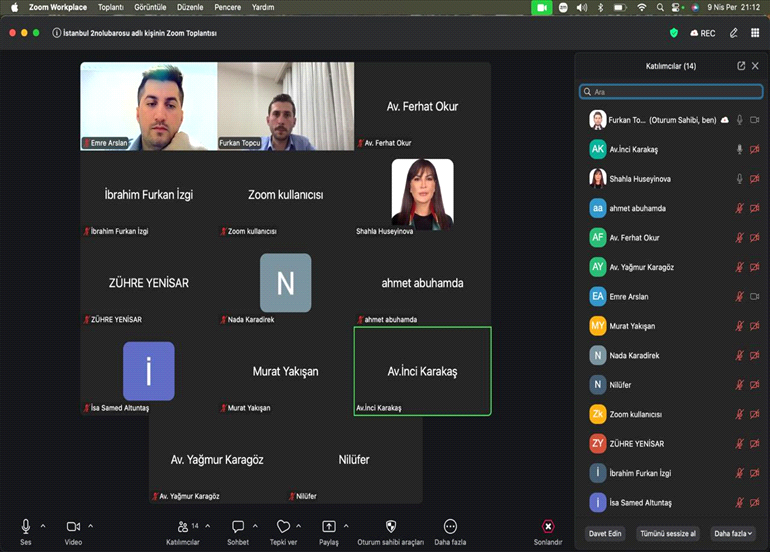Screen dimensions: 770x552
Task: Click green Zoom camera icon in menu bar
Action: 542,7
